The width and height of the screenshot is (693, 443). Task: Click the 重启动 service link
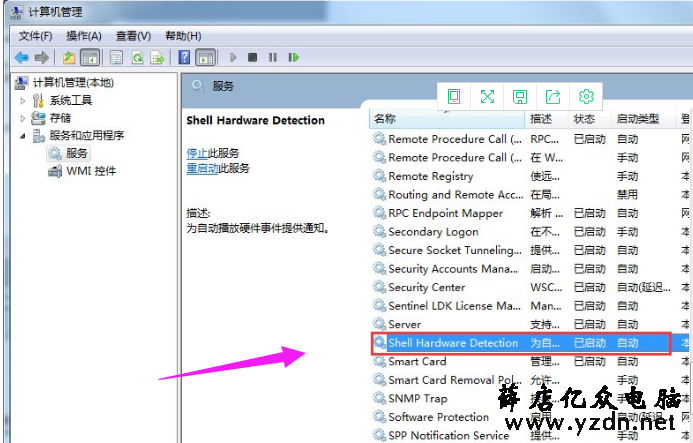pos(202,168)
